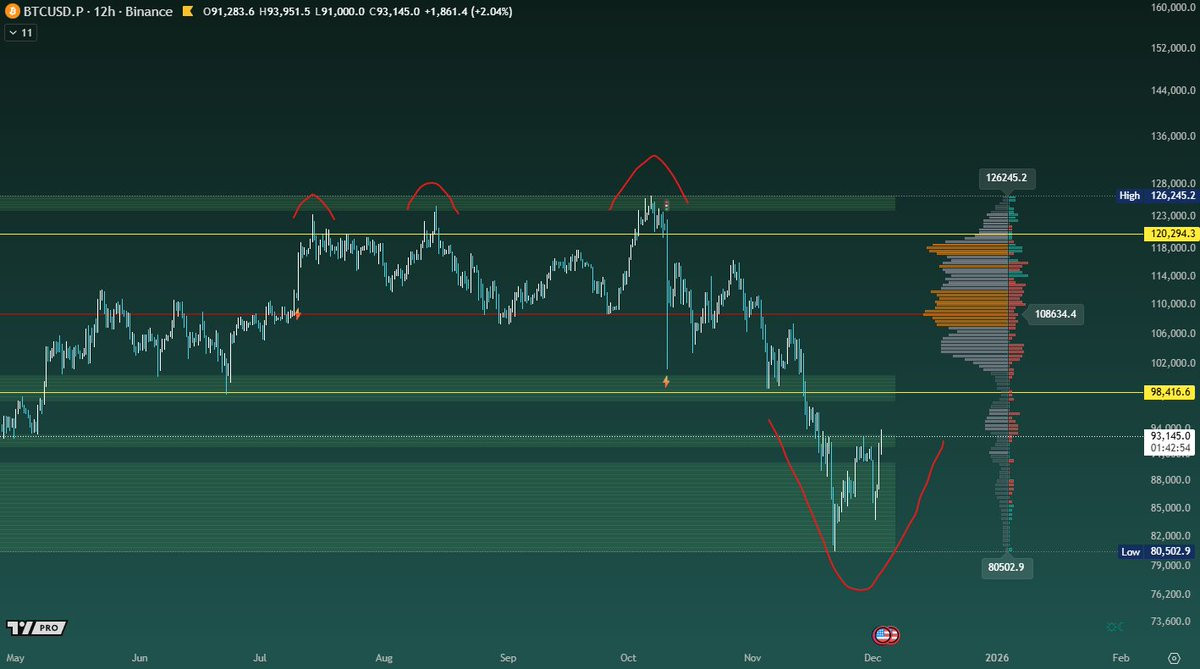Click the yellow 120,294.3 price axis label
This screenshot has width=1200, height=669.
coord(1170,232)
